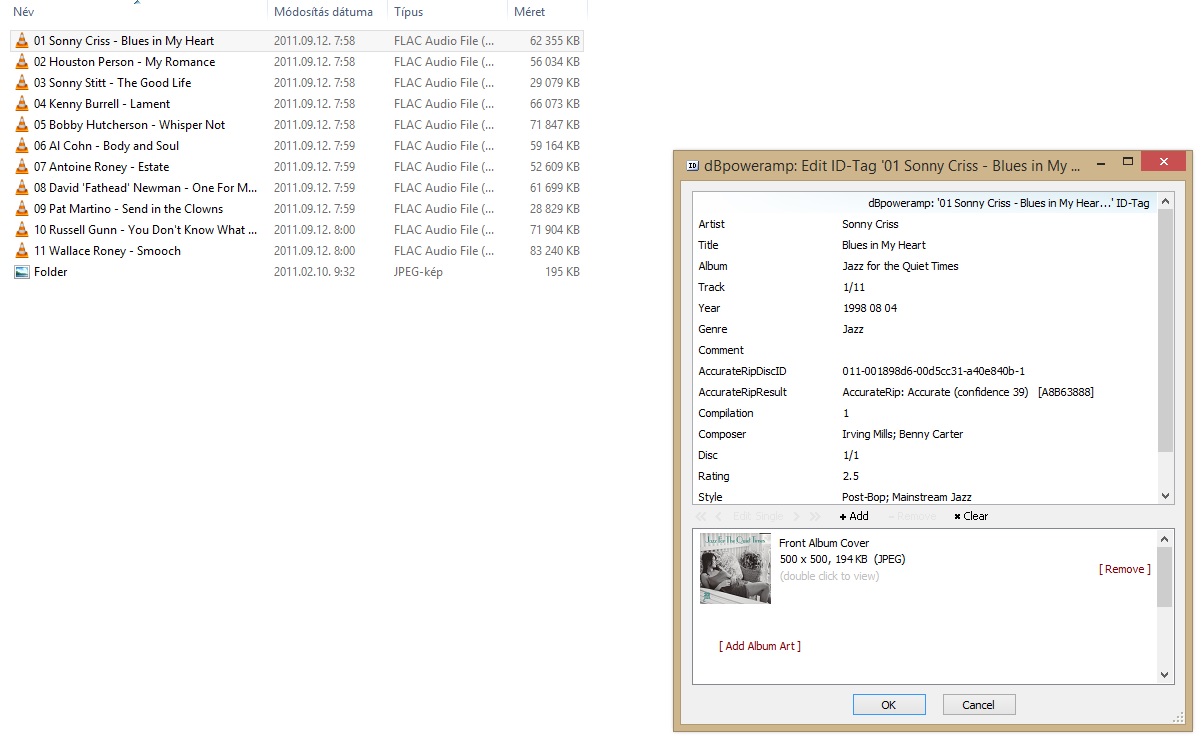Click VLC icon of 06 Al Cohn file

(21, 146)
